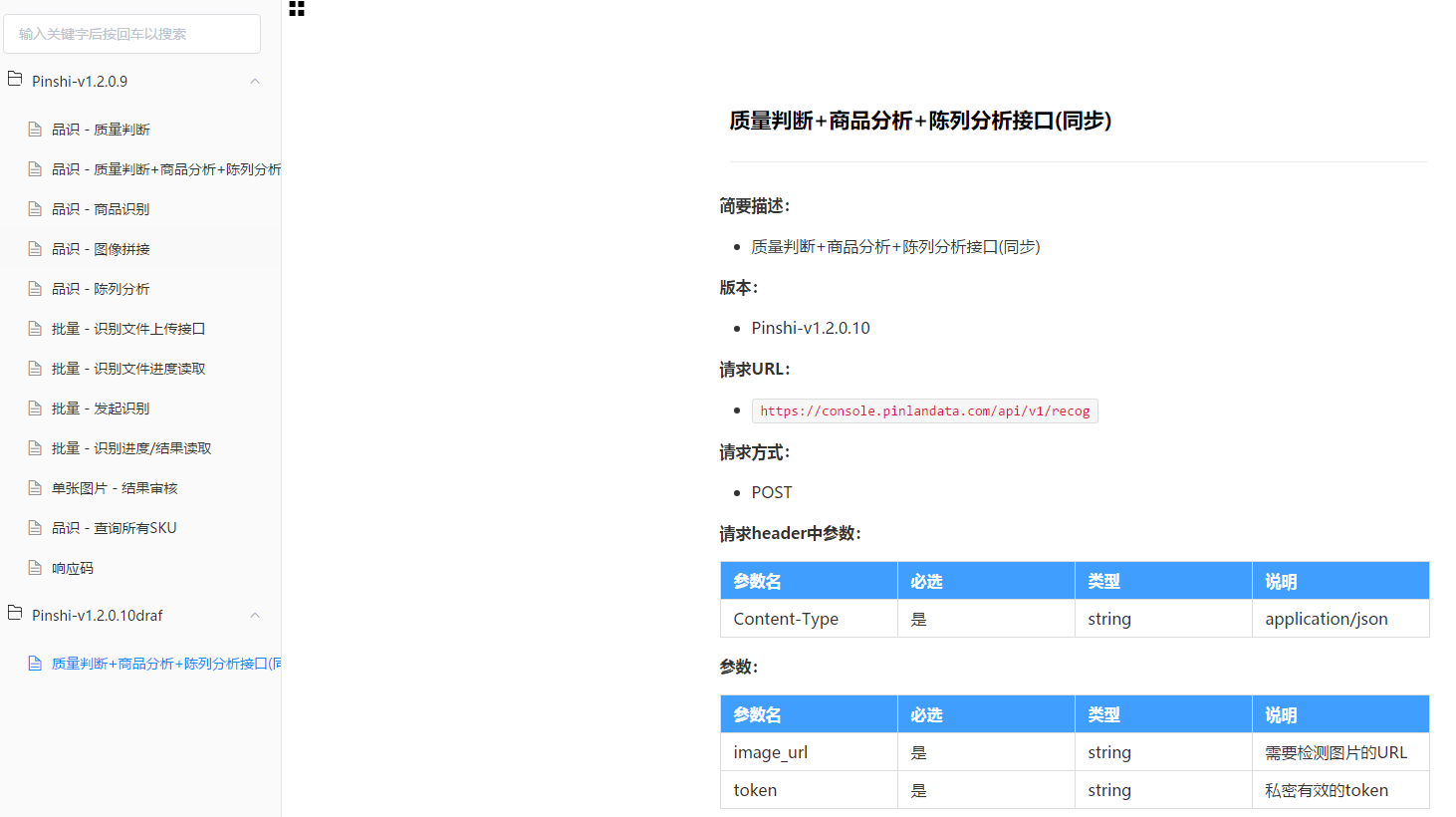Click document icon beside 品识 - 质量判断+商品分析+陈列分析
This screenshot has width=1456, height=817.
click(35, 169)
